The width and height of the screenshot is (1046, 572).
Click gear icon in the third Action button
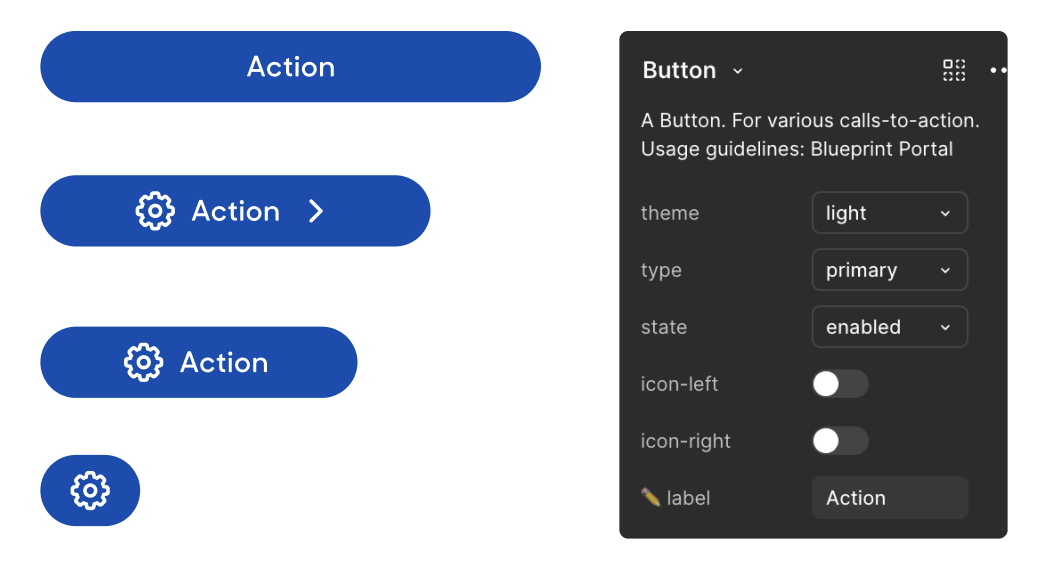[x=143, y=362]
